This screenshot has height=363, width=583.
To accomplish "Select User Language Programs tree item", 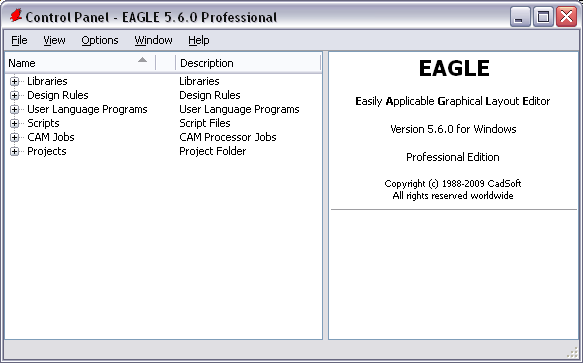I will point(87,109).
